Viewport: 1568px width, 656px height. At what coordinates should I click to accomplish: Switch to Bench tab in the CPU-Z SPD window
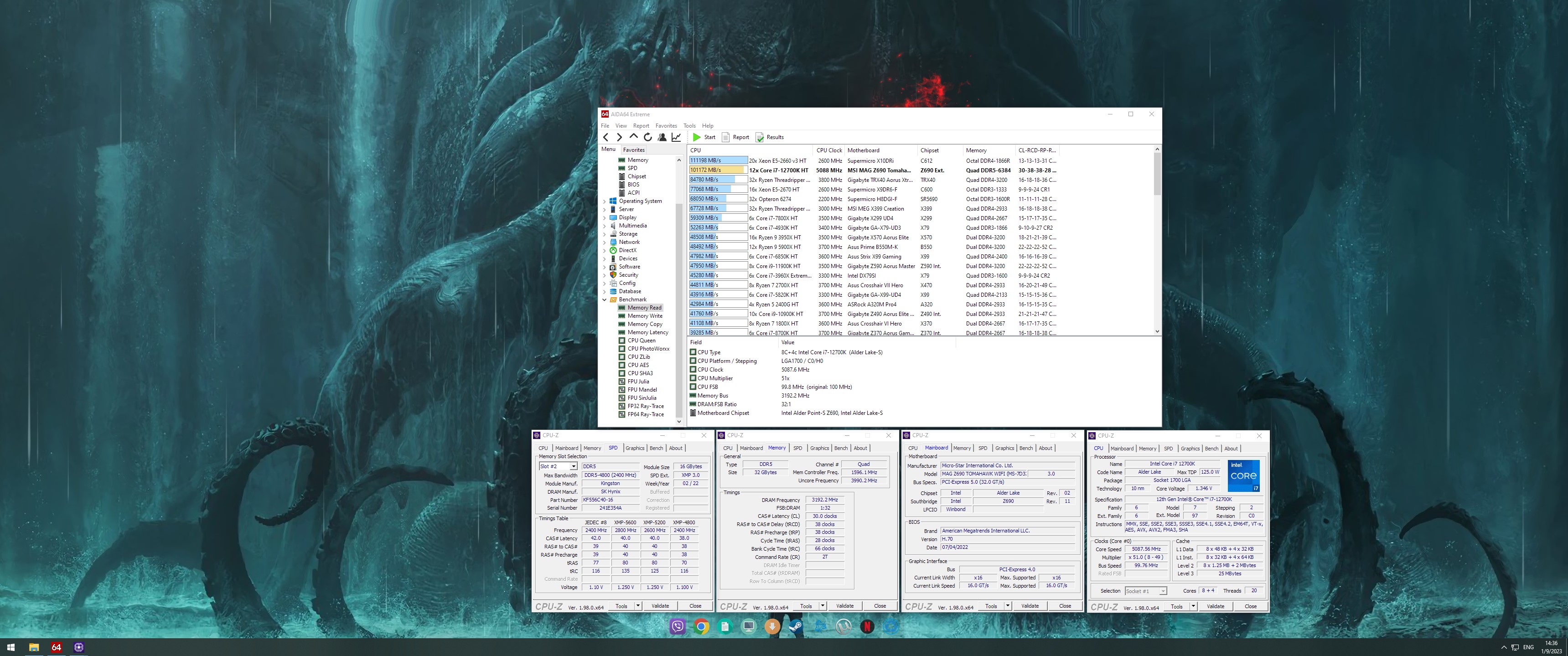(x=656, y=448)
